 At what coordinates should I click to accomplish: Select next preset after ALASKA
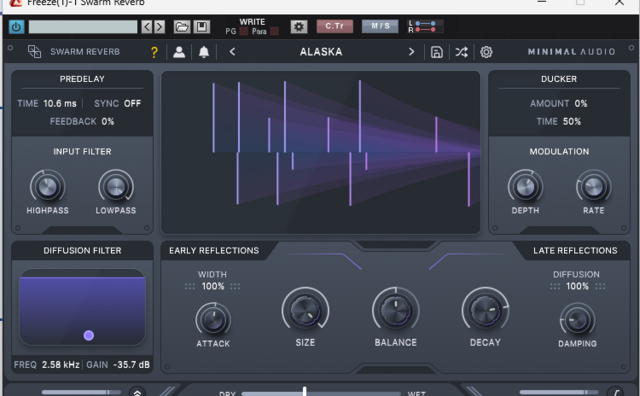411,52
